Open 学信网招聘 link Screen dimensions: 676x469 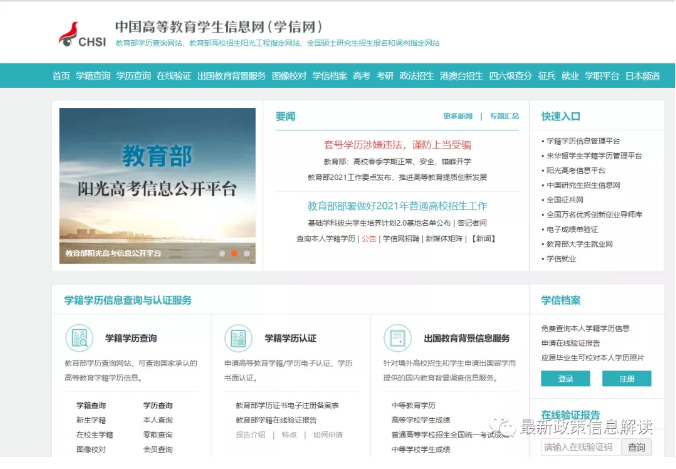coord(401,238)
